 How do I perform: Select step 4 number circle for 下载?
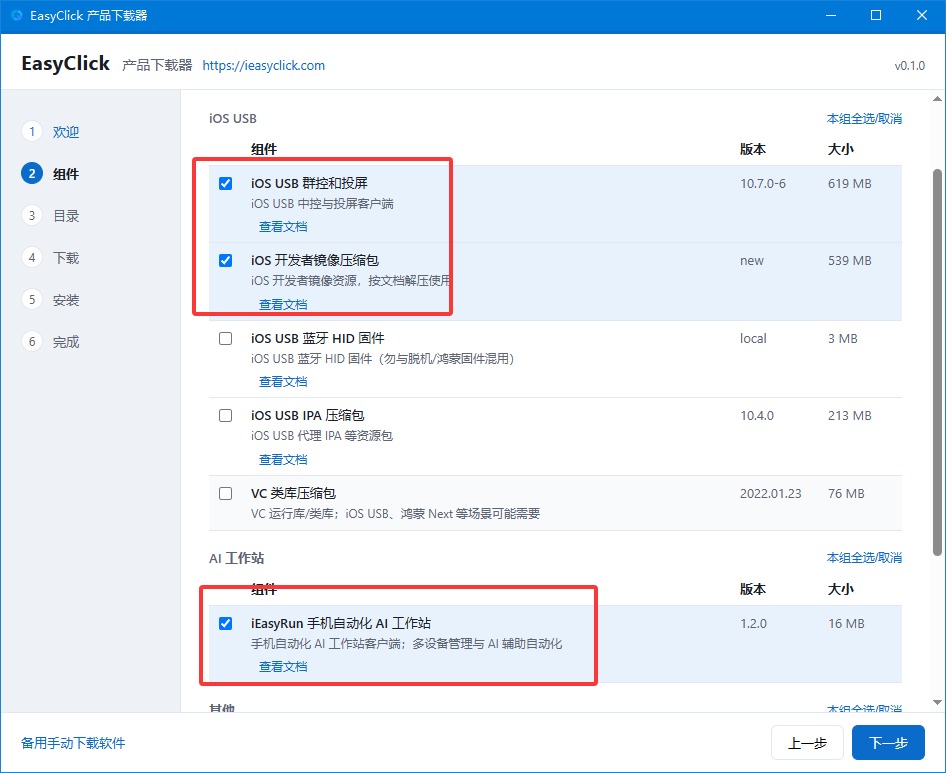[x=32, y=258]
